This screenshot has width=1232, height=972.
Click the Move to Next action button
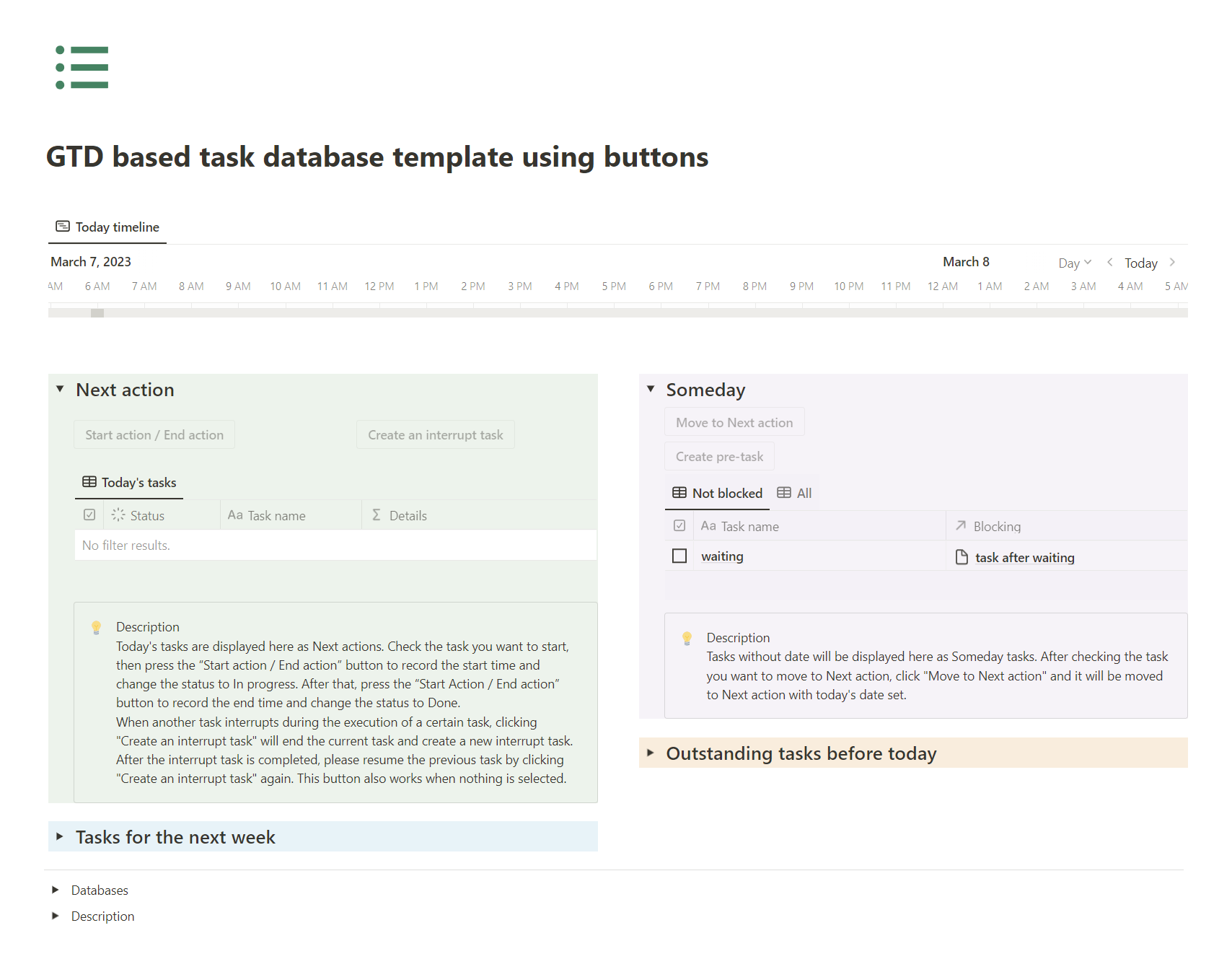coord(733,421)
